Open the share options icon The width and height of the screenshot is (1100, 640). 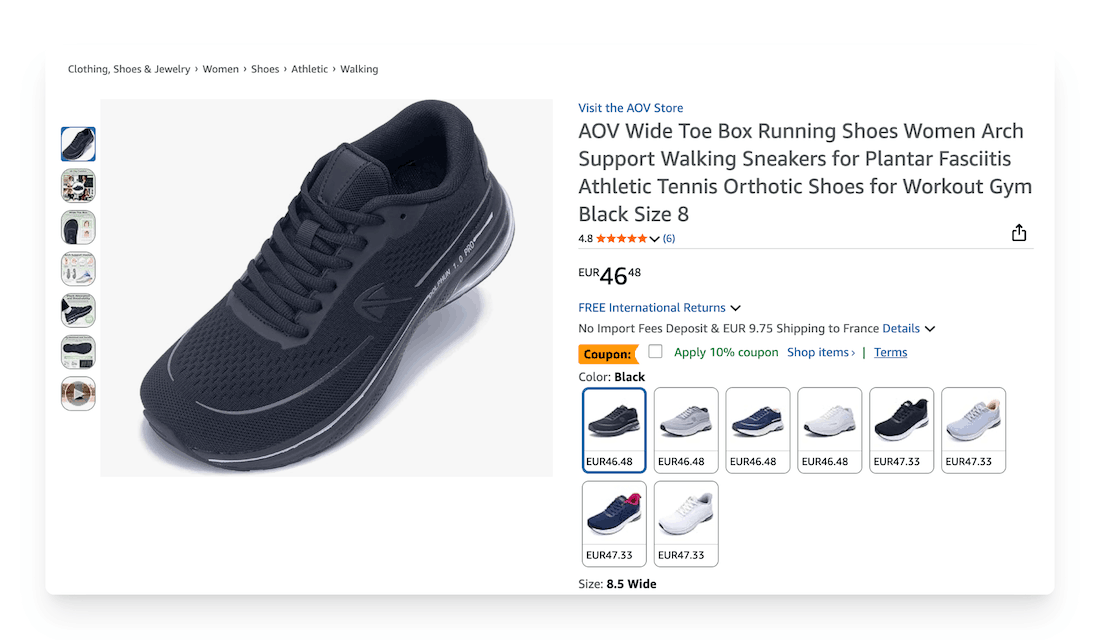point(1019,231)
